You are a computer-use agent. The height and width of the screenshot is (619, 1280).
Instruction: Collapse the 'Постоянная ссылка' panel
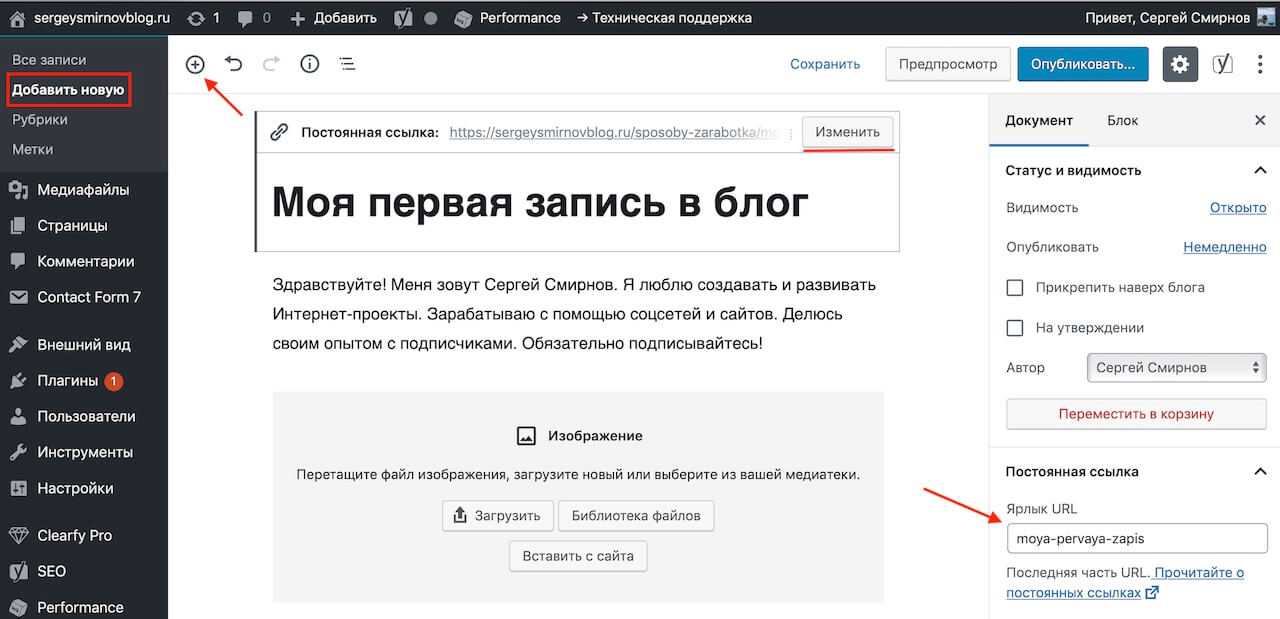click(x=1260, y=471)
